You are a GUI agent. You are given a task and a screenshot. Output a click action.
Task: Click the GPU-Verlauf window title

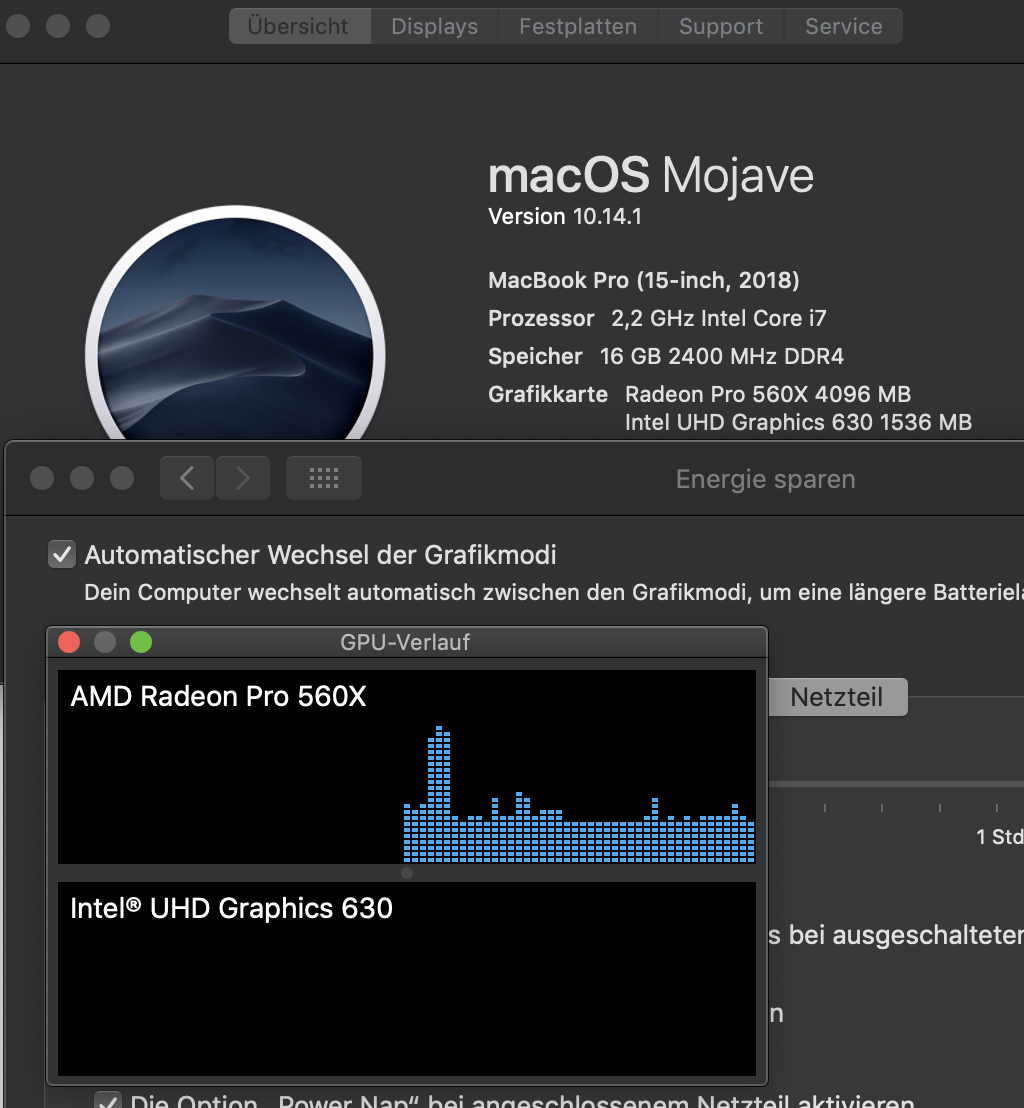point(405,642)
